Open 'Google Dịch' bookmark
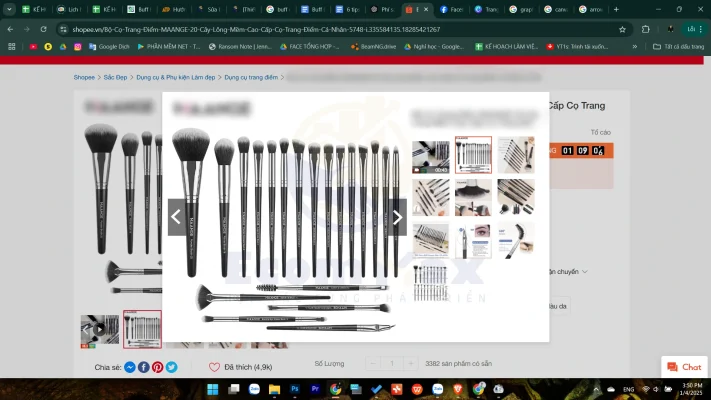This screenshot has width=711, height=400. click(109, 46)
